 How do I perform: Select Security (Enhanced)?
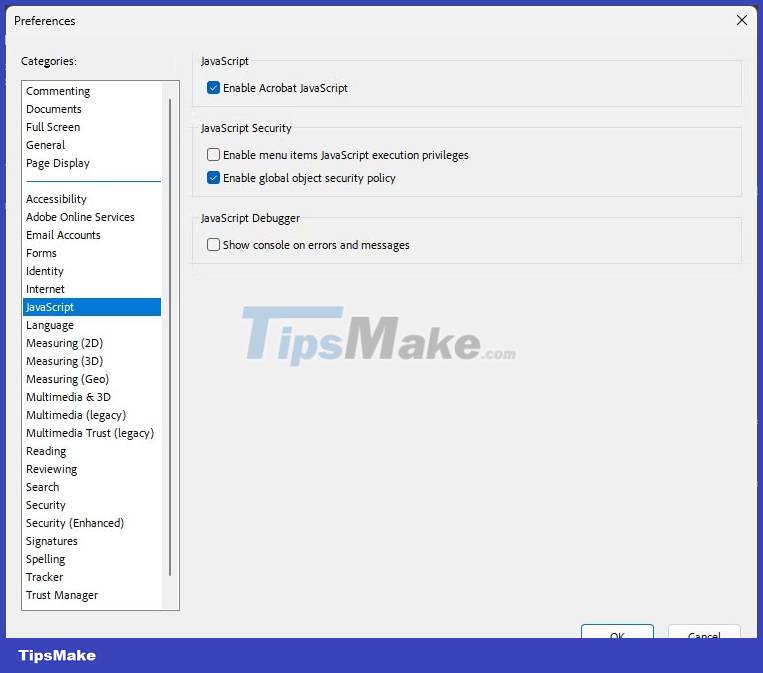pyautogui.click(x=92, y=523)
